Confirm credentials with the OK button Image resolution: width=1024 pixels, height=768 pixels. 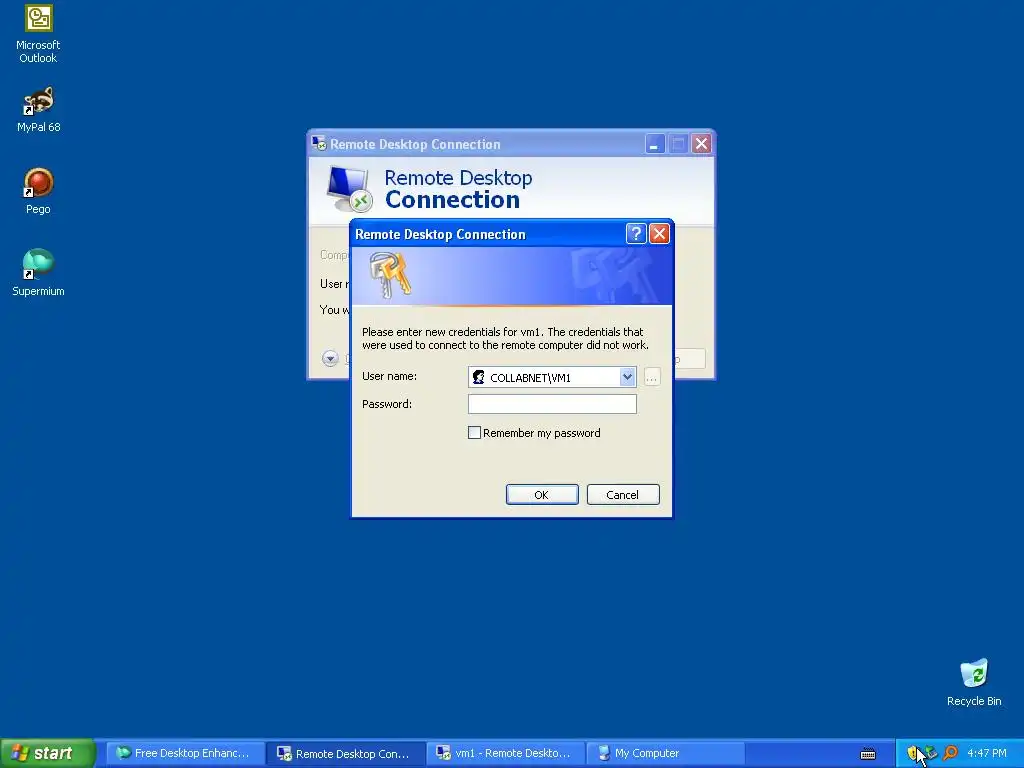[542, 494]
